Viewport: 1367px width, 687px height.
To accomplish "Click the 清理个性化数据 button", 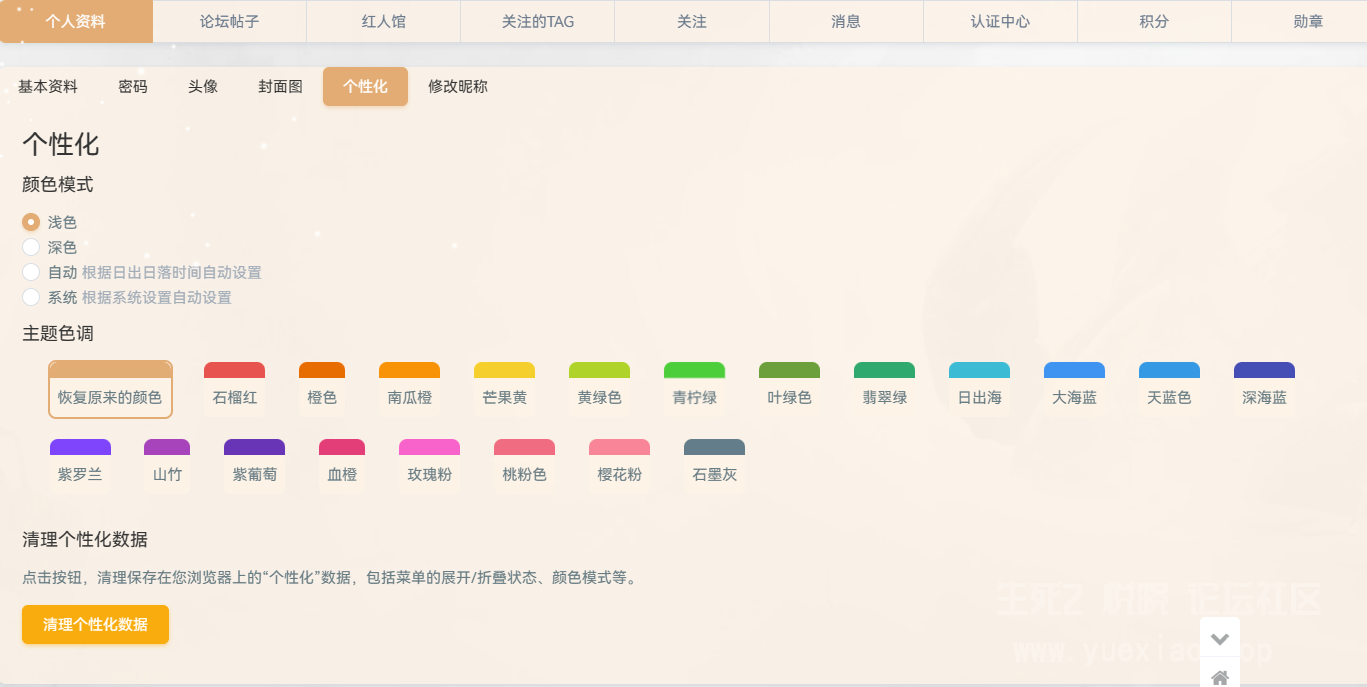I will coord(95,624).
